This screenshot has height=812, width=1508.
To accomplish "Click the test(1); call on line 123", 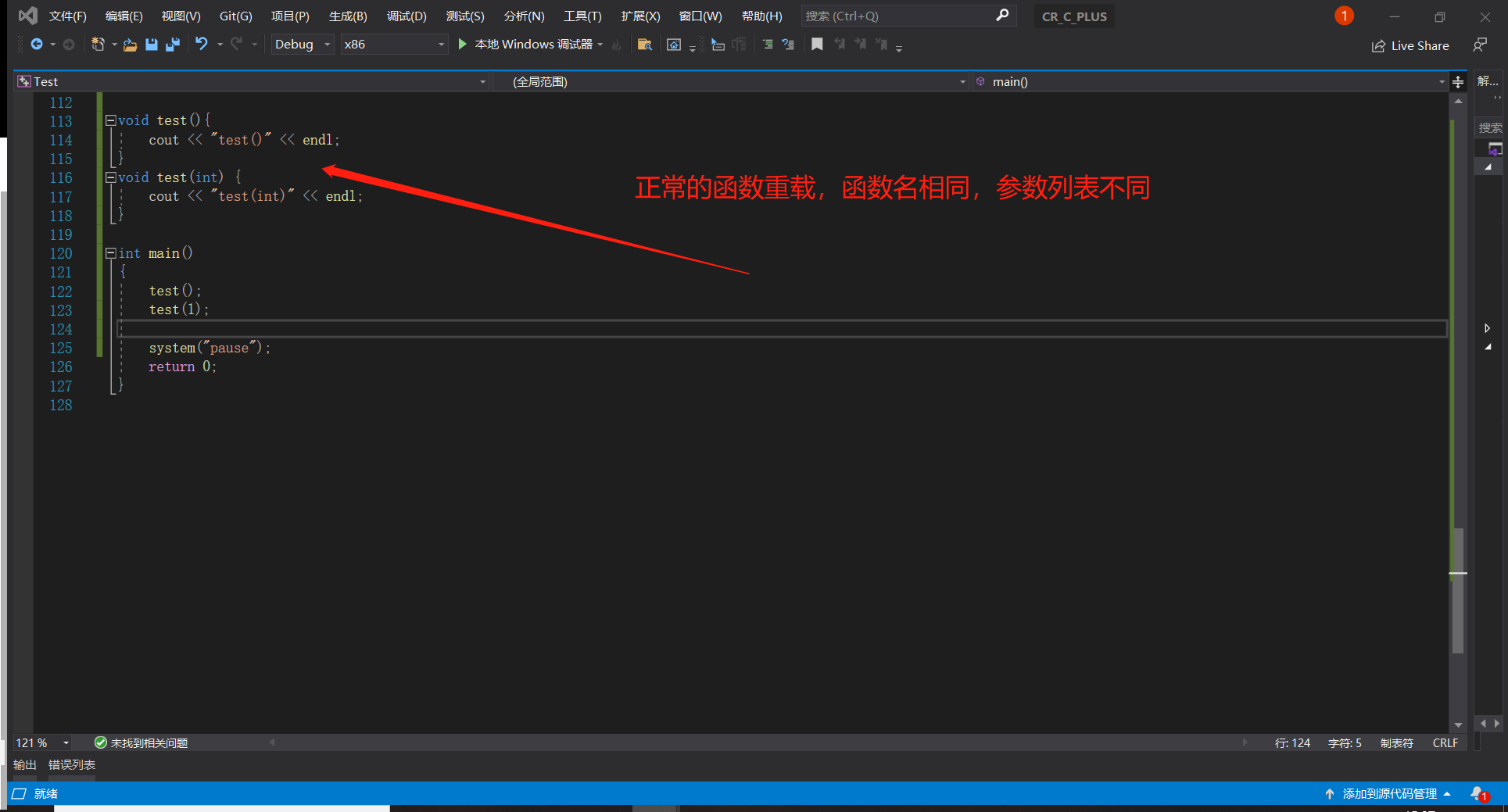I will [179, 309].
